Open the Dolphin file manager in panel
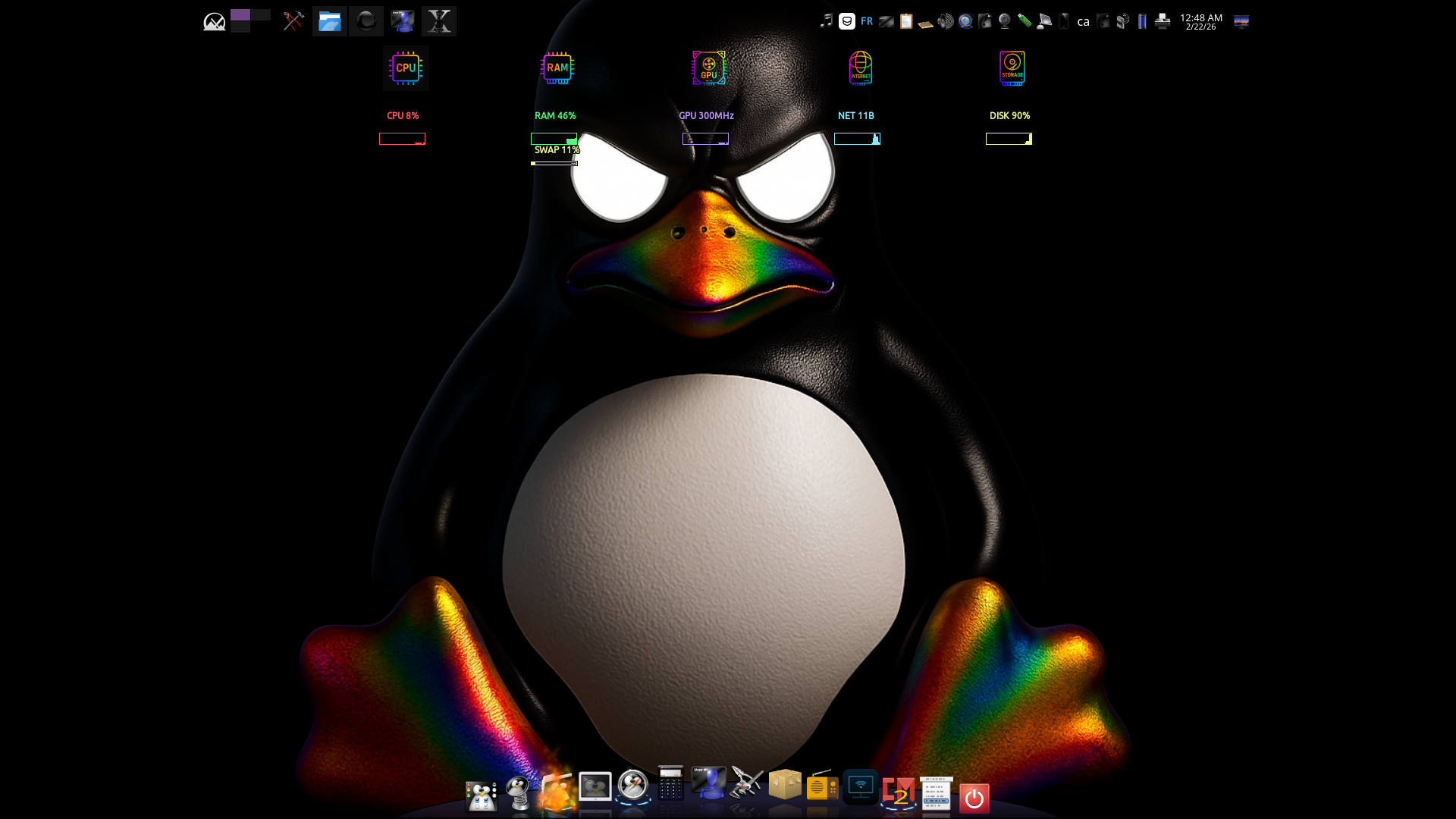Screen dimensions: 1456x819 click(x=329, y=21)
